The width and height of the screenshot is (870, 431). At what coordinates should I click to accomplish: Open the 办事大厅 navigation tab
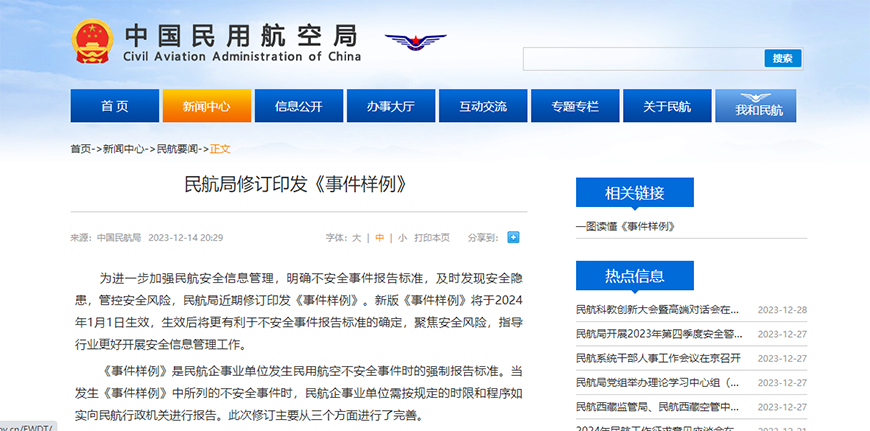391,106
